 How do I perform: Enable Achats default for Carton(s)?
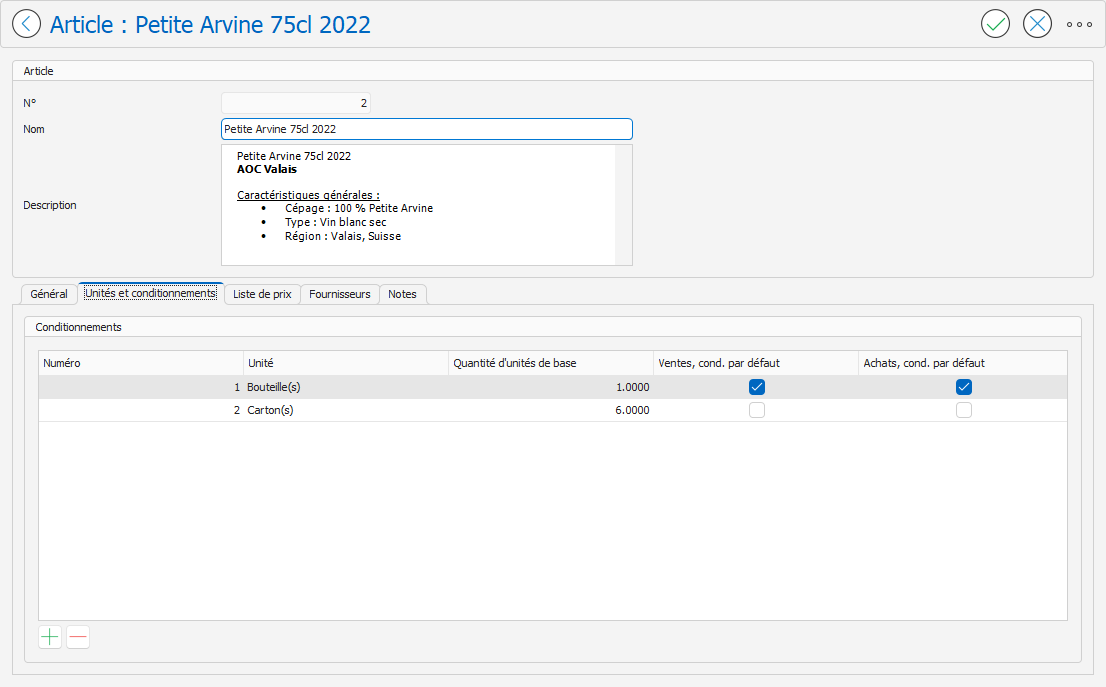click(963, 410)
